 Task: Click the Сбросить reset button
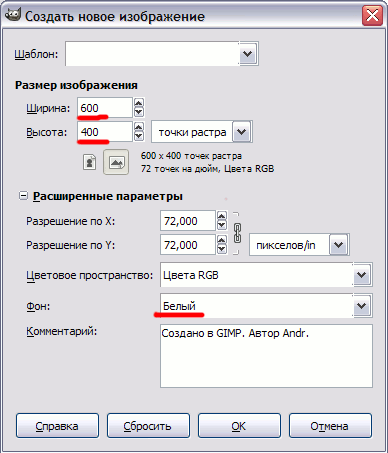pyautogui.click(x=148, y=426)
